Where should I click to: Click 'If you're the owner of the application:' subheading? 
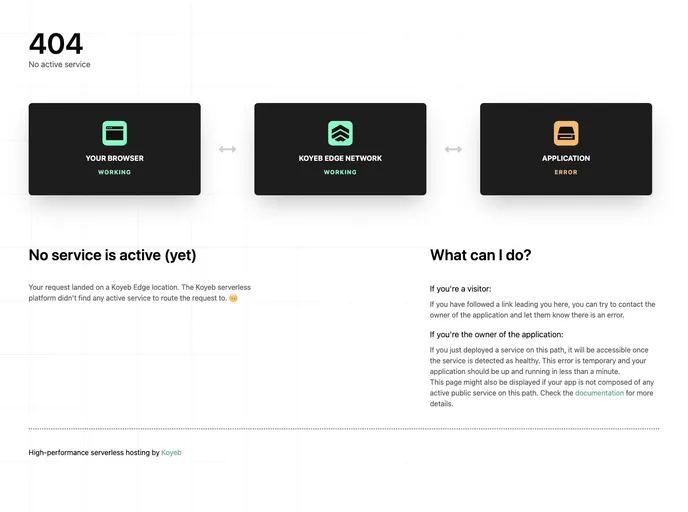click(496, 334)
